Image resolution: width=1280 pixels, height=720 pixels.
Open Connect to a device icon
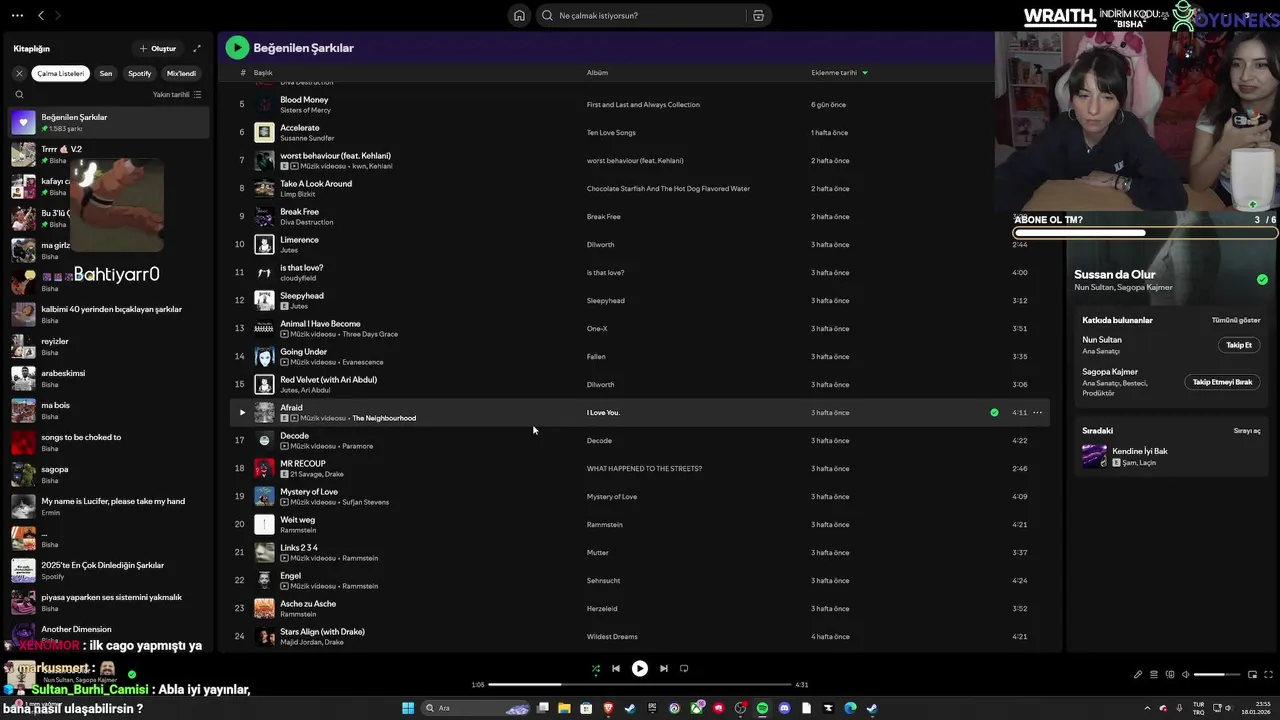[1170, 675]
